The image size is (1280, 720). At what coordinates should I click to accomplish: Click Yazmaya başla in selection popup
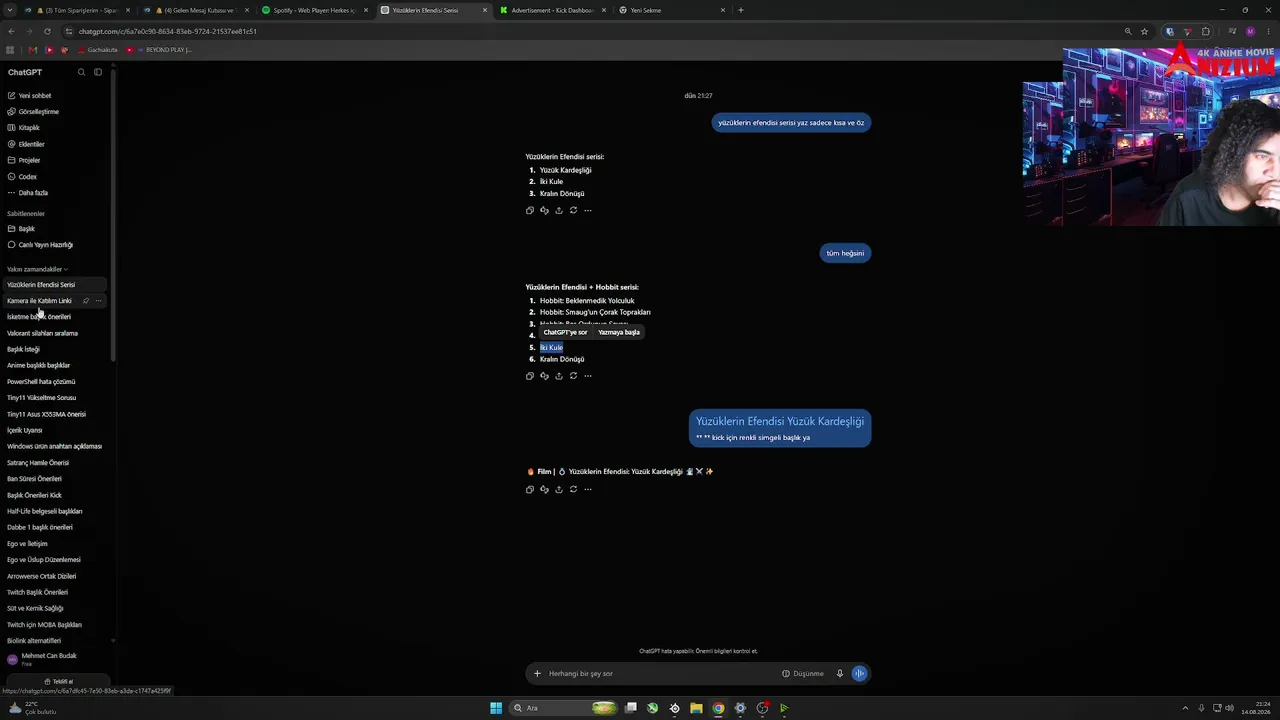click(x=619, y=332)
